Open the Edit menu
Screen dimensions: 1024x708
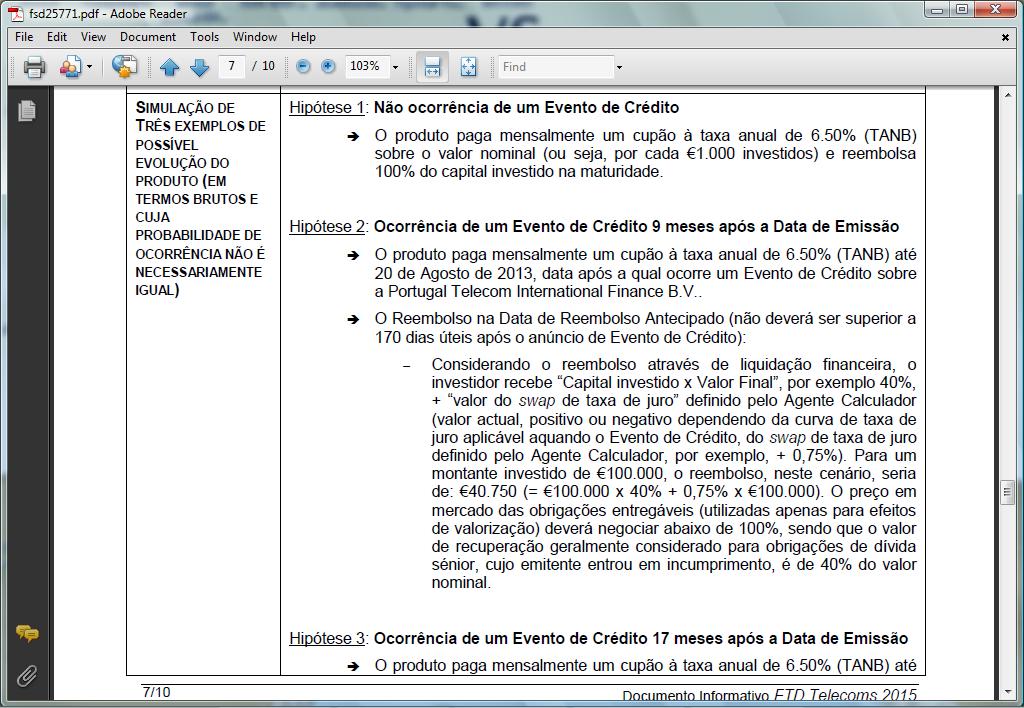pyautogui.click(x=57, y=37)
